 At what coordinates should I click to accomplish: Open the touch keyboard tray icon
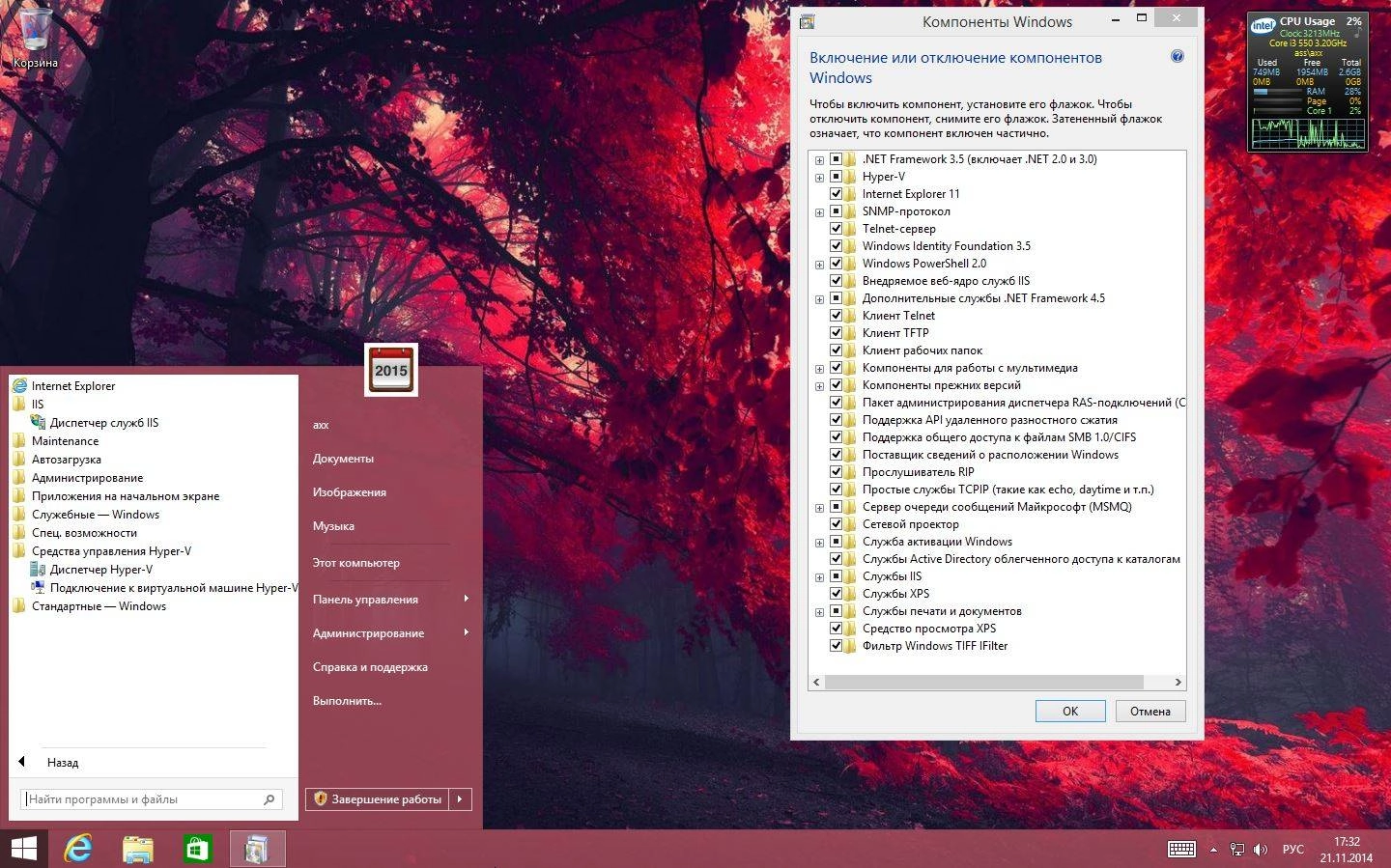point(1181,850)
